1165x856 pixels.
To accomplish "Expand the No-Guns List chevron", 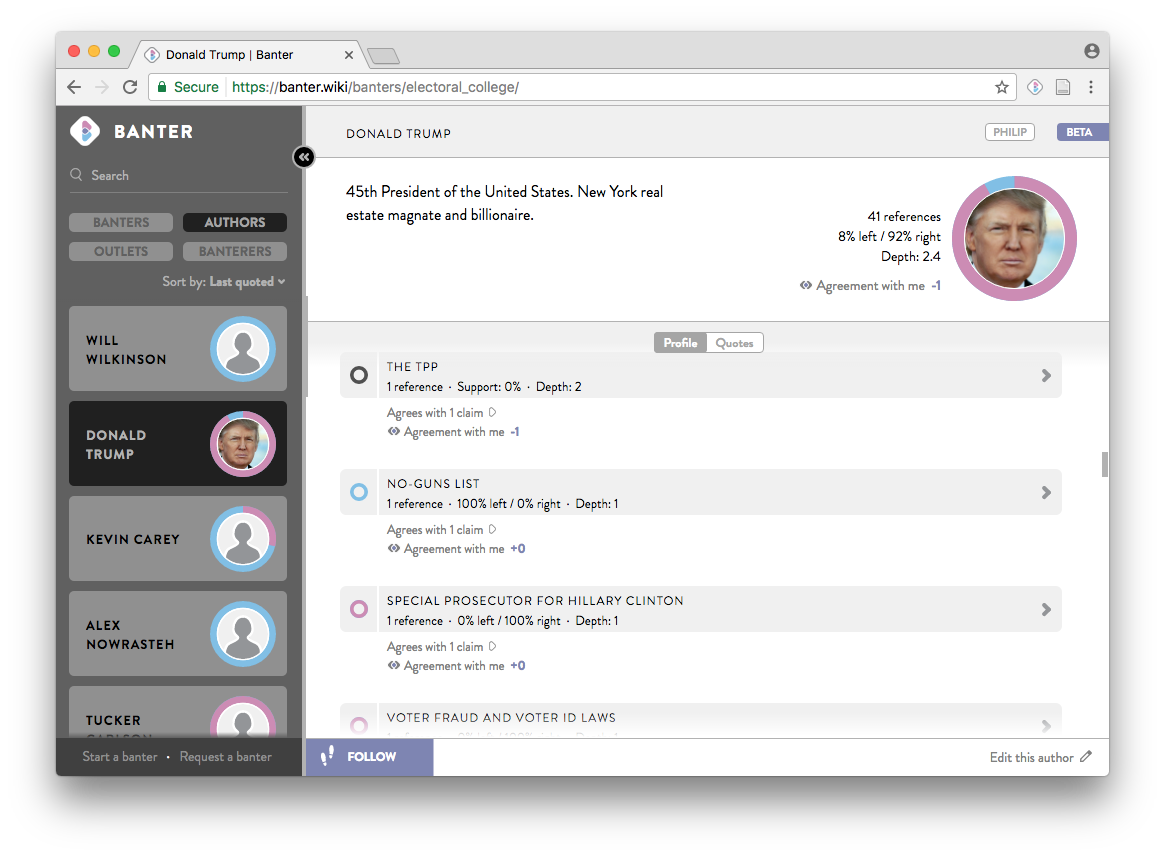I will click(1046, 492).
